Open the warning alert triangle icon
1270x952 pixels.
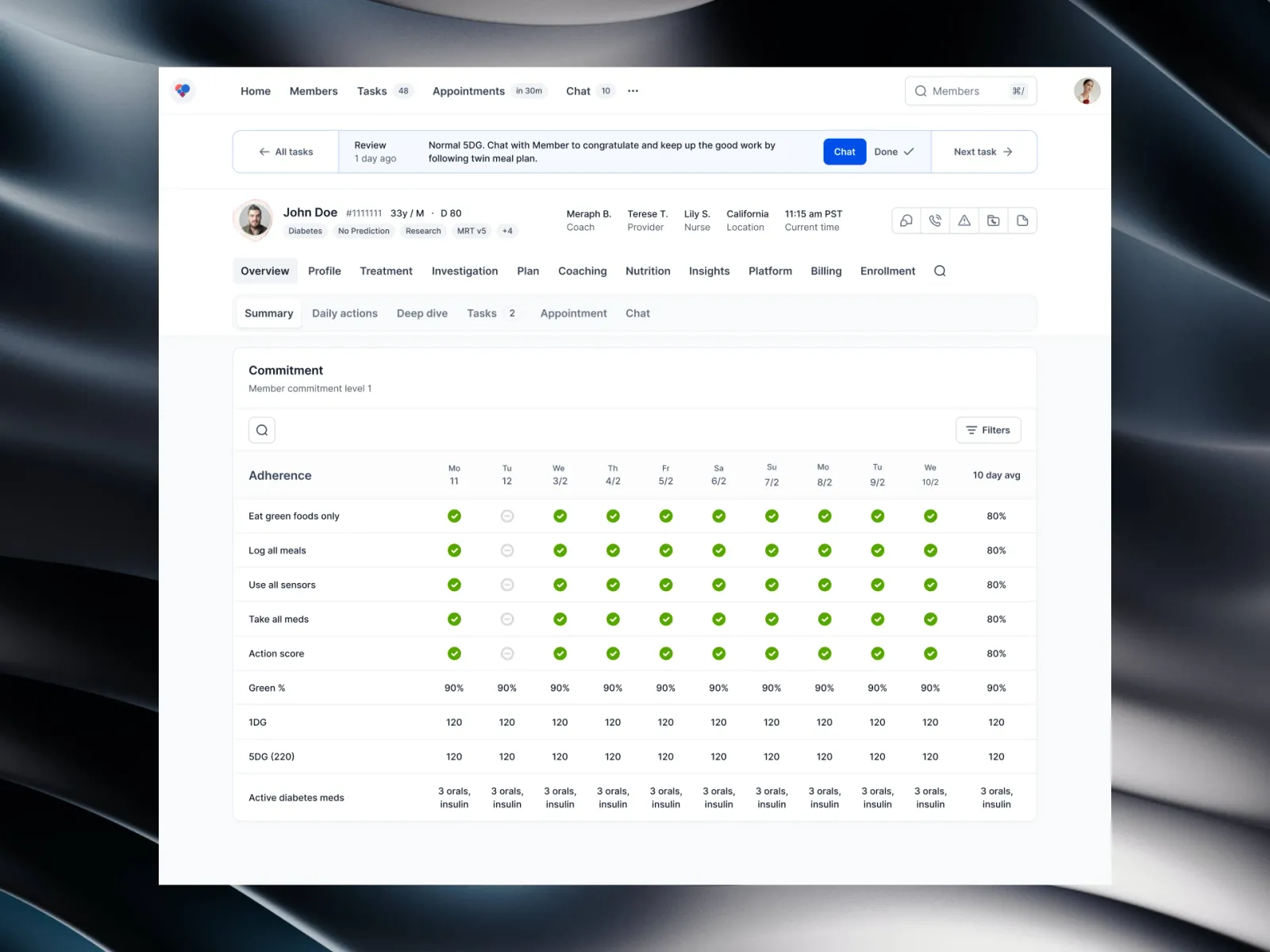click(x=964, y=221)
